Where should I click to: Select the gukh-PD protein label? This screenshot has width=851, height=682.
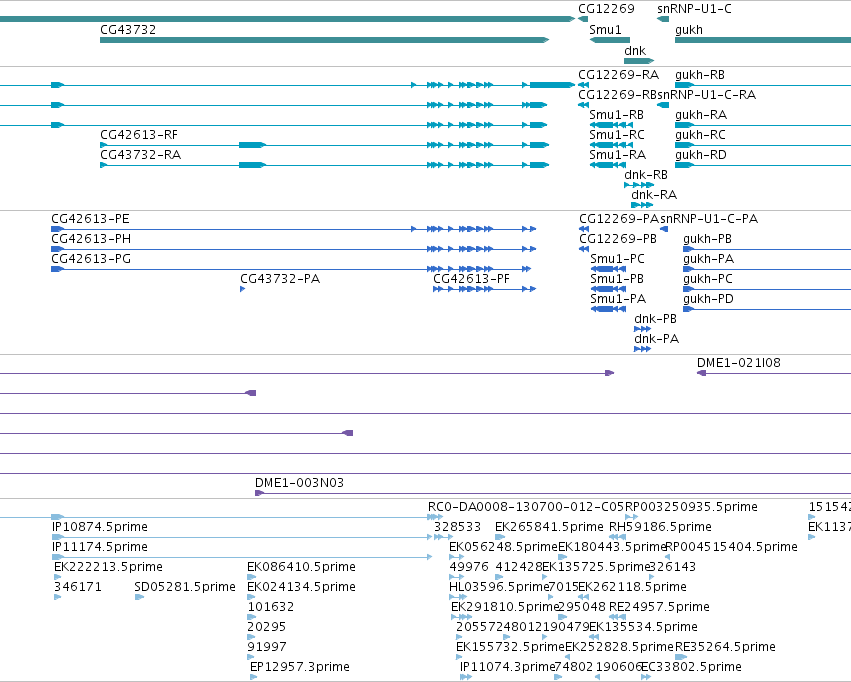[x=708, y=299]
